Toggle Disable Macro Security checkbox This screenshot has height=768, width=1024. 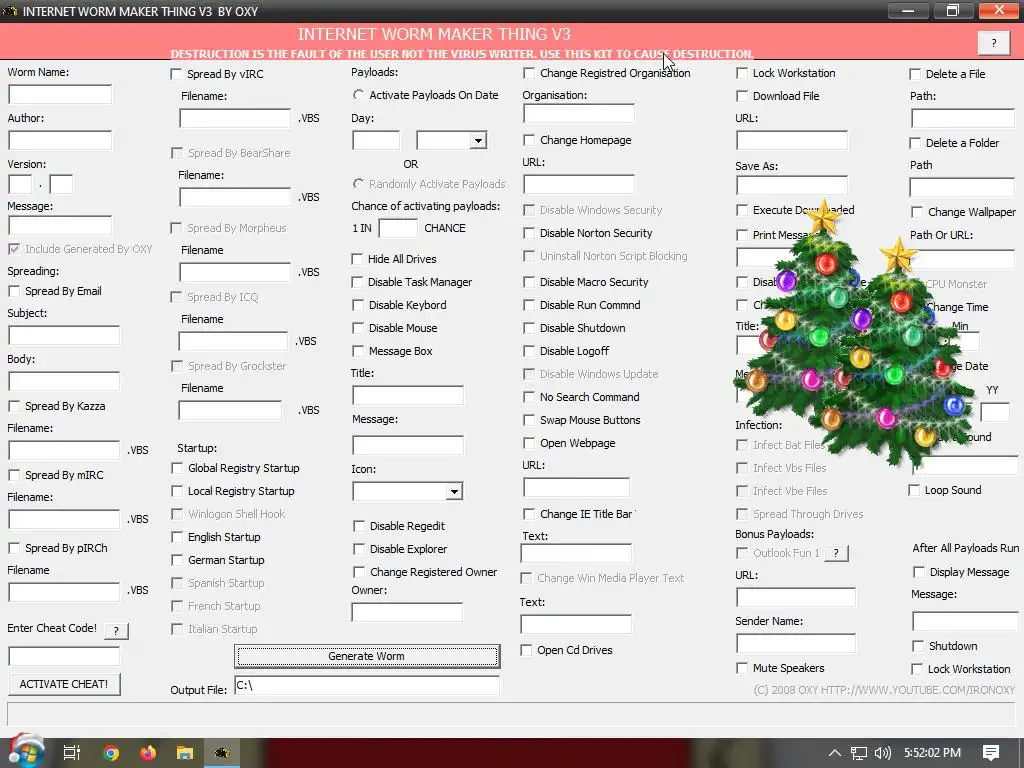[x=529, y=282]
